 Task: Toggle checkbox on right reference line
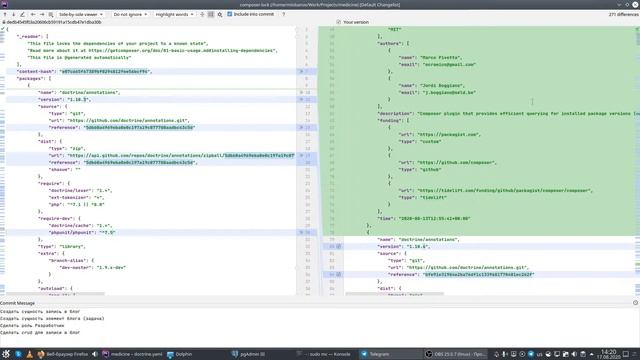pos(338,275)
